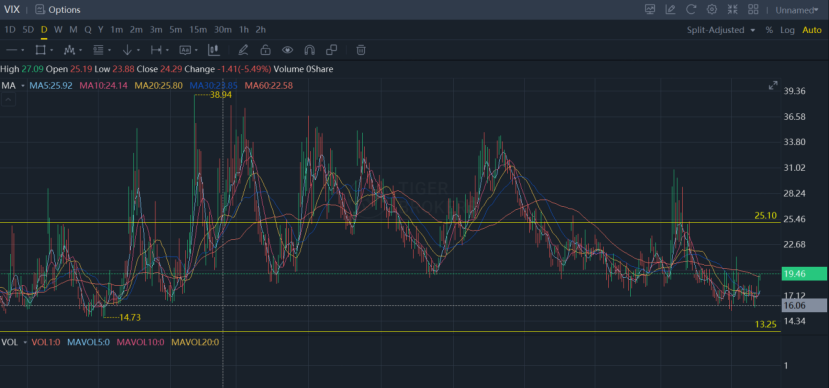Refresh the chart with reload icon
829x388 pixels.
click(x=691, y=9)
